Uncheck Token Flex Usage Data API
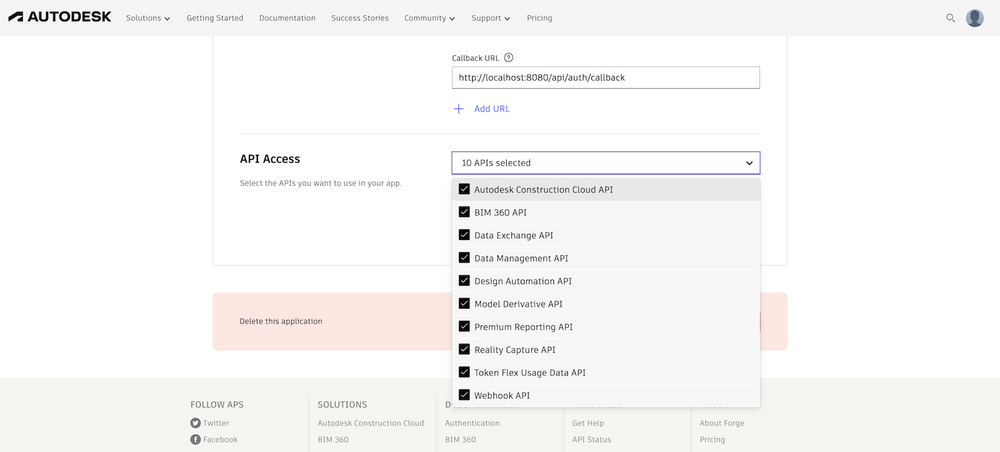Image resolution: width=1000 pixels, height=452 pixels. 464,372
